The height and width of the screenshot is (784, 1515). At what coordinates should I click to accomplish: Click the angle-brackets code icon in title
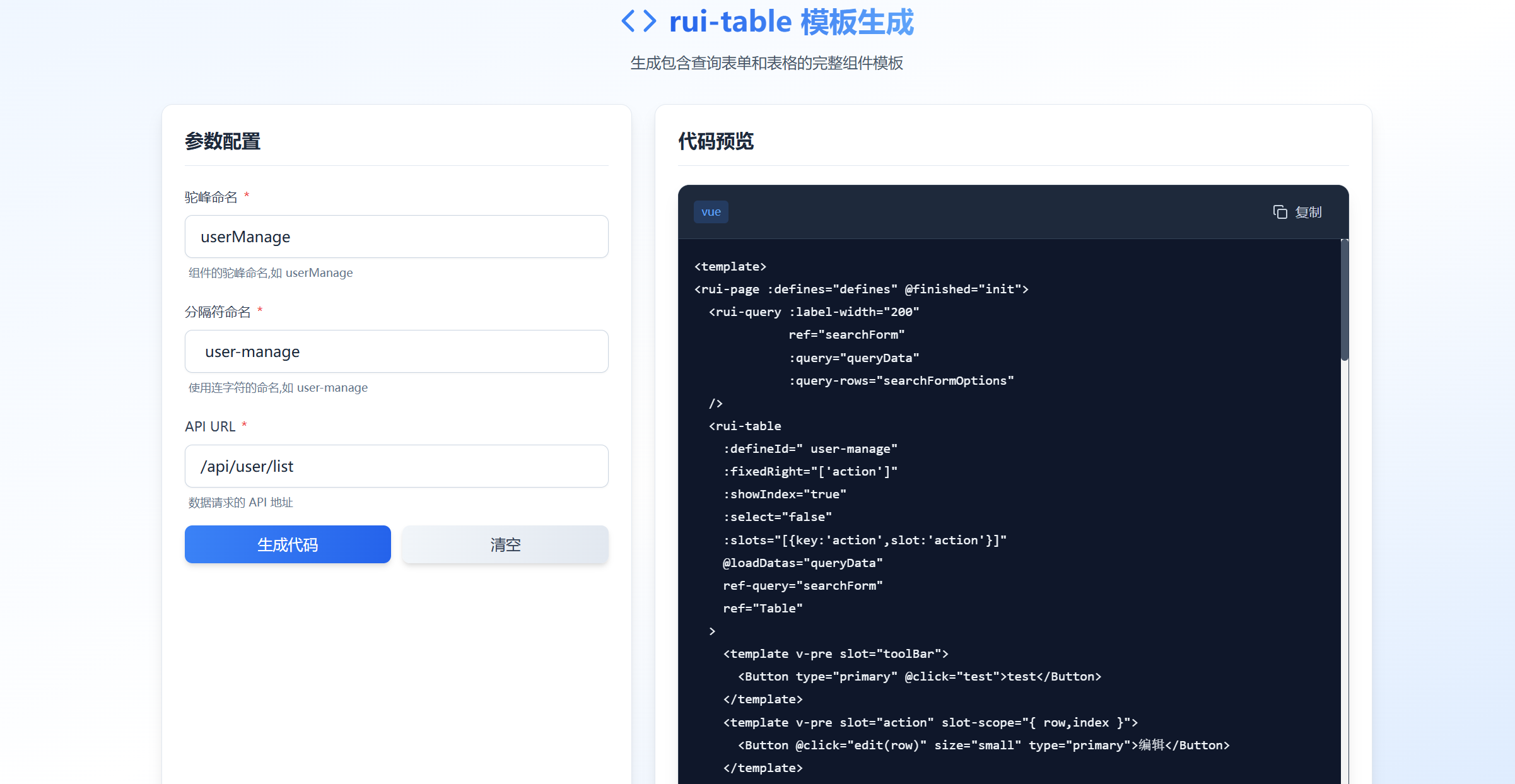(x=638, y=21)
